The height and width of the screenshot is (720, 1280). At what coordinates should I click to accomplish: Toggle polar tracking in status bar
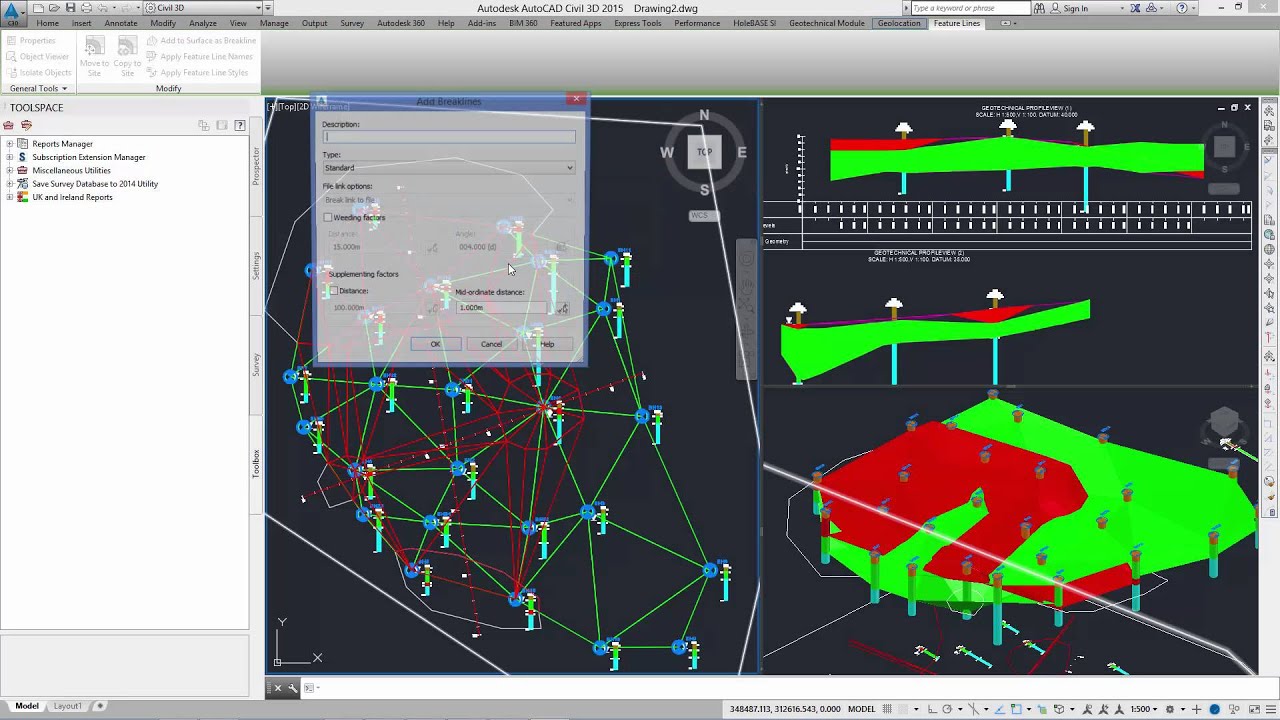pos(947,709)
